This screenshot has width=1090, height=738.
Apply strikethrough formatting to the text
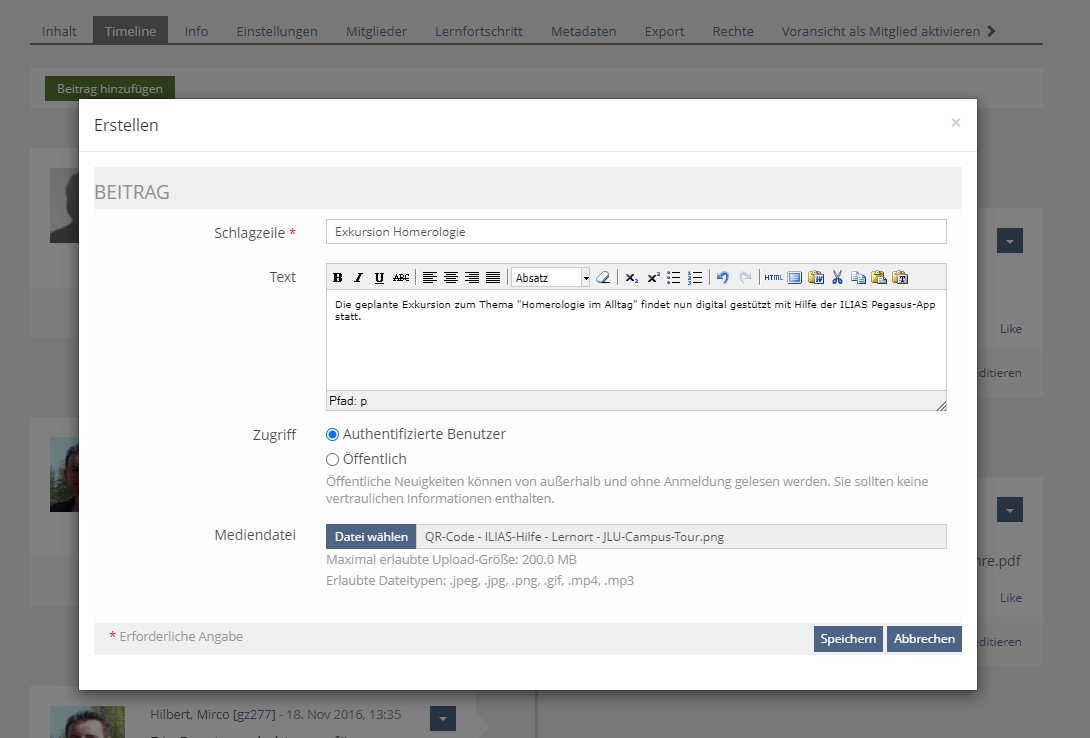[x=401, y=278]
